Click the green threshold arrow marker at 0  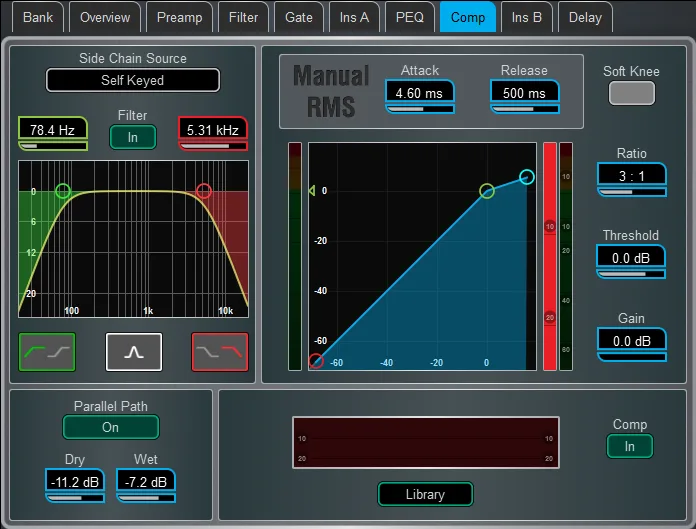click(312, 191)
